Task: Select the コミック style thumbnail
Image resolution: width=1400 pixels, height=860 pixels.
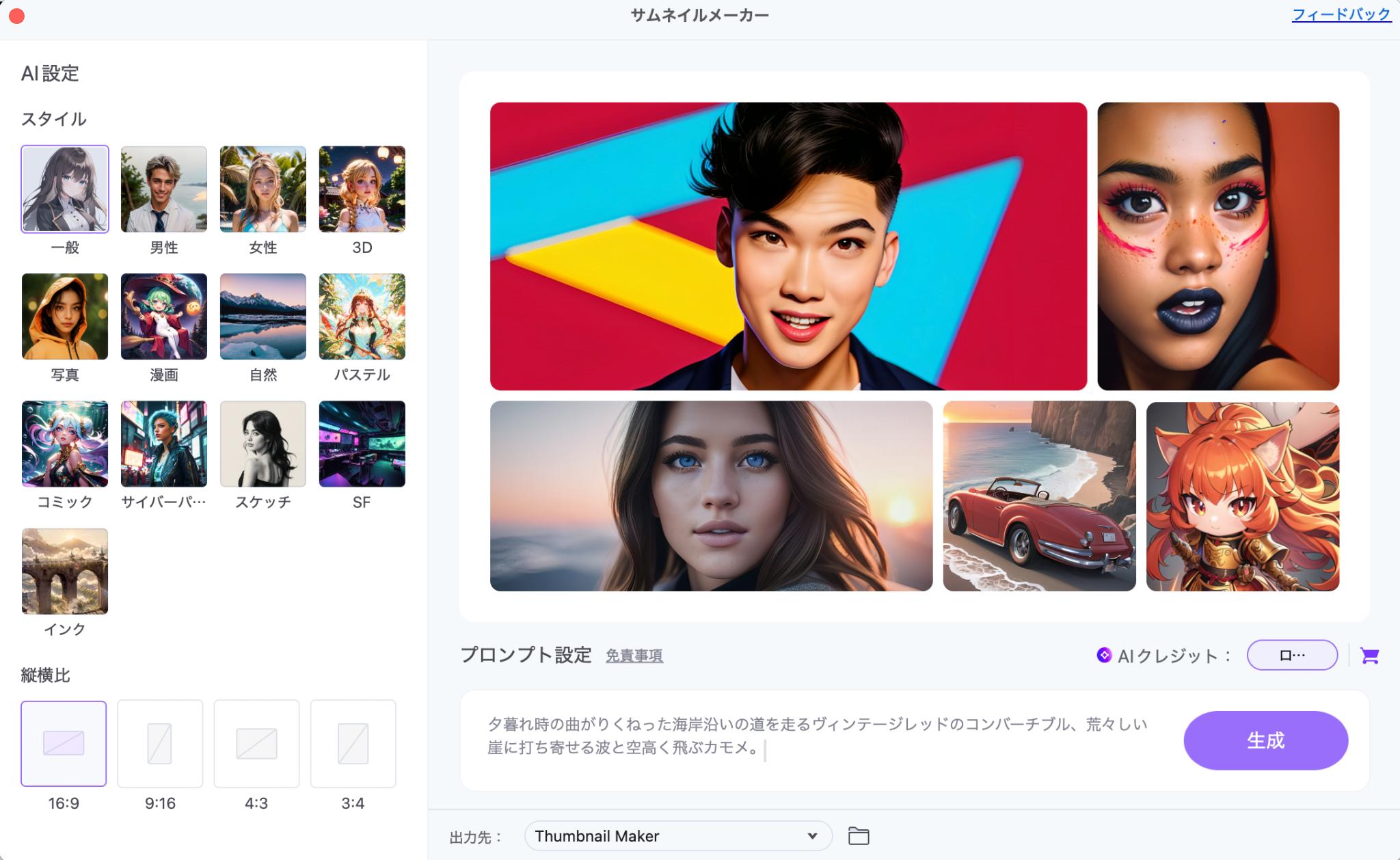Action: [x=65, y=444]
